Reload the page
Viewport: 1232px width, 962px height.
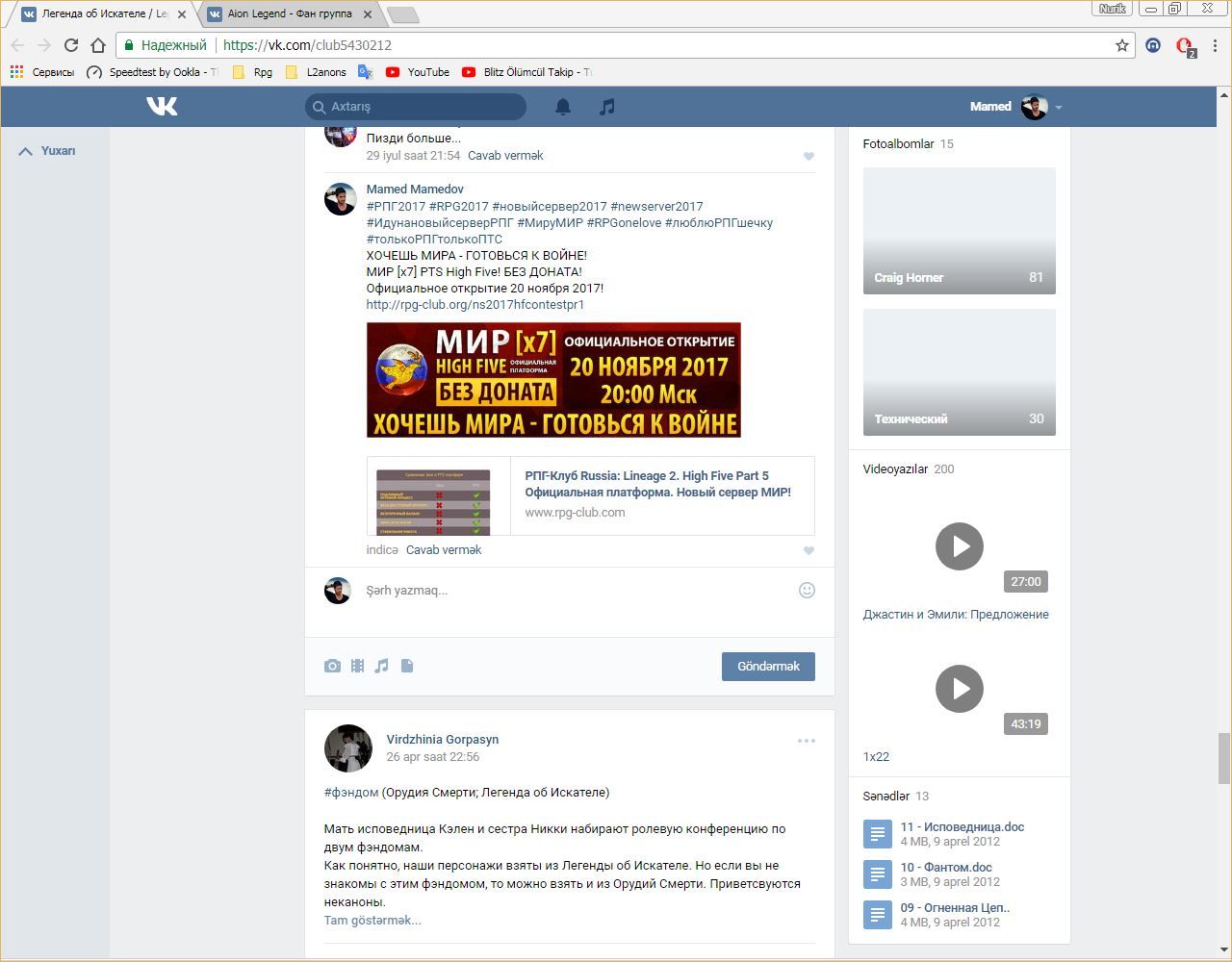[70, 45]
